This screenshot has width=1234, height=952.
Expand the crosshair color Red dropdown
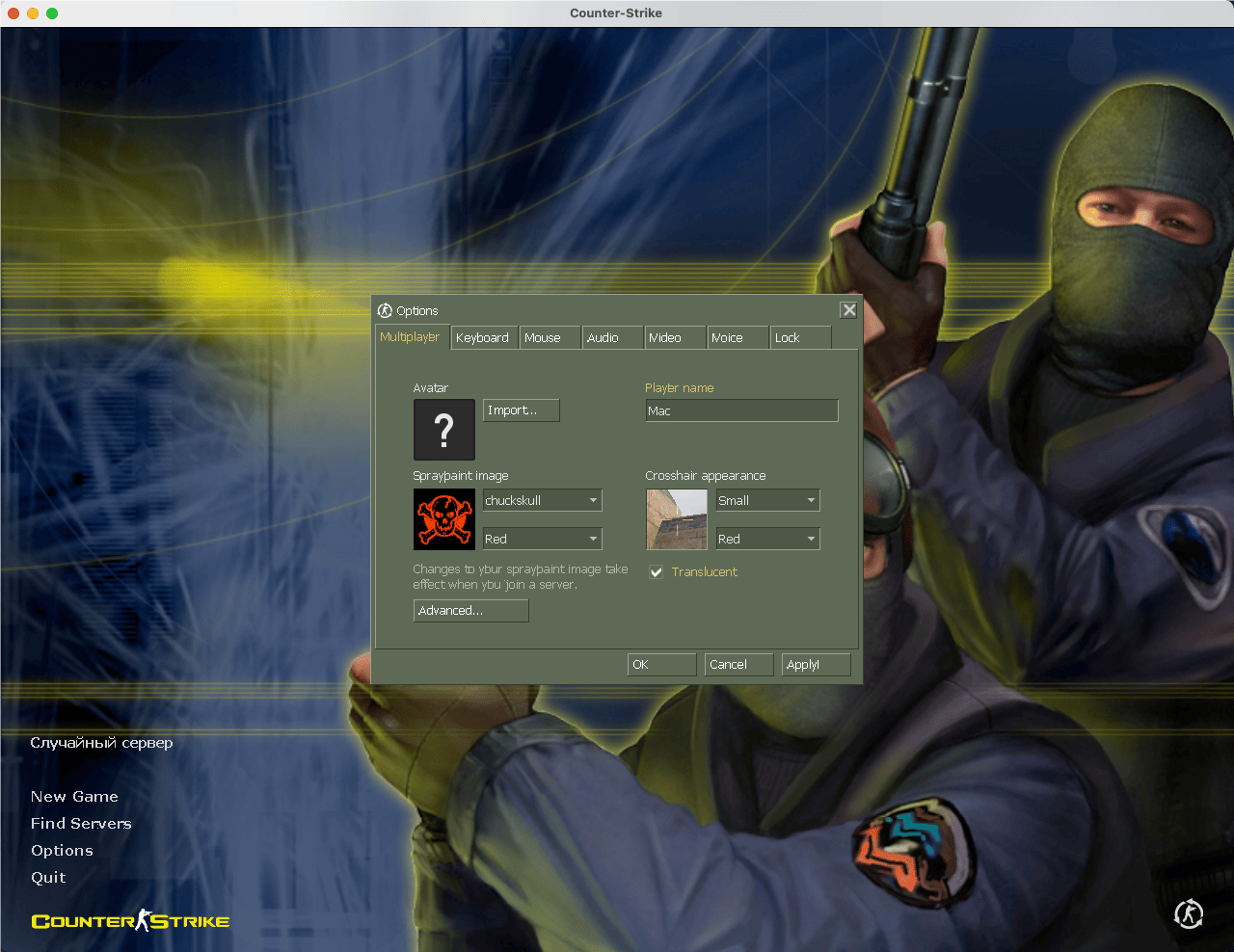point(811,540)
